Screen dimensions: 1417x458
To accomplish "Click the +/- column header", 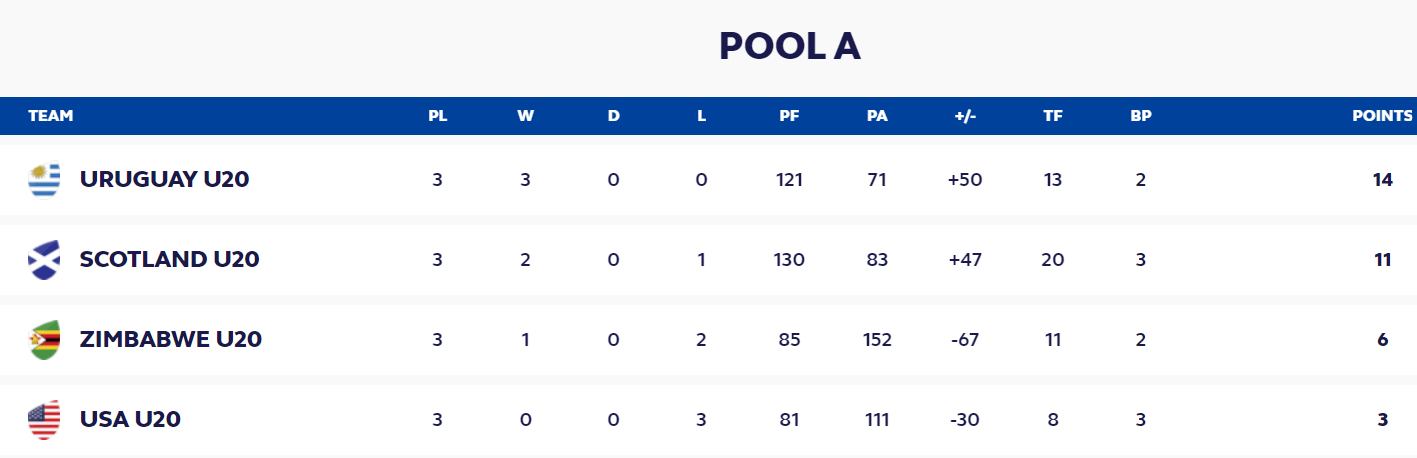I will tap(965, 116).
